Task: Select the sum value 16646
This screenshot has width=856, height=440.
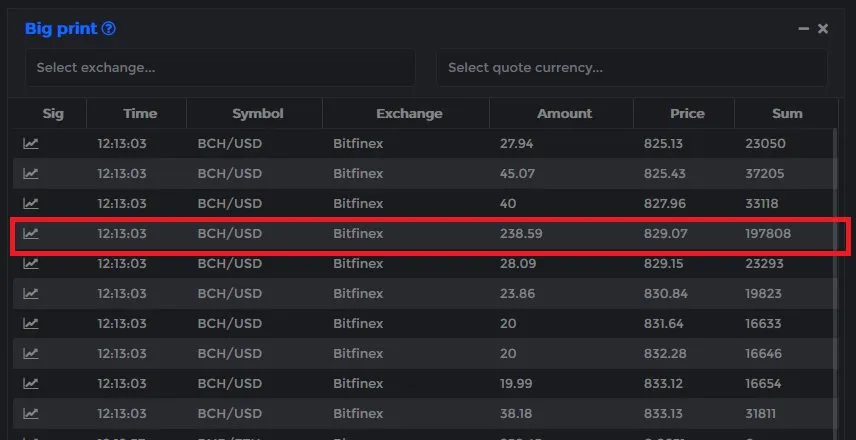Action: click(x=764, y=354)
